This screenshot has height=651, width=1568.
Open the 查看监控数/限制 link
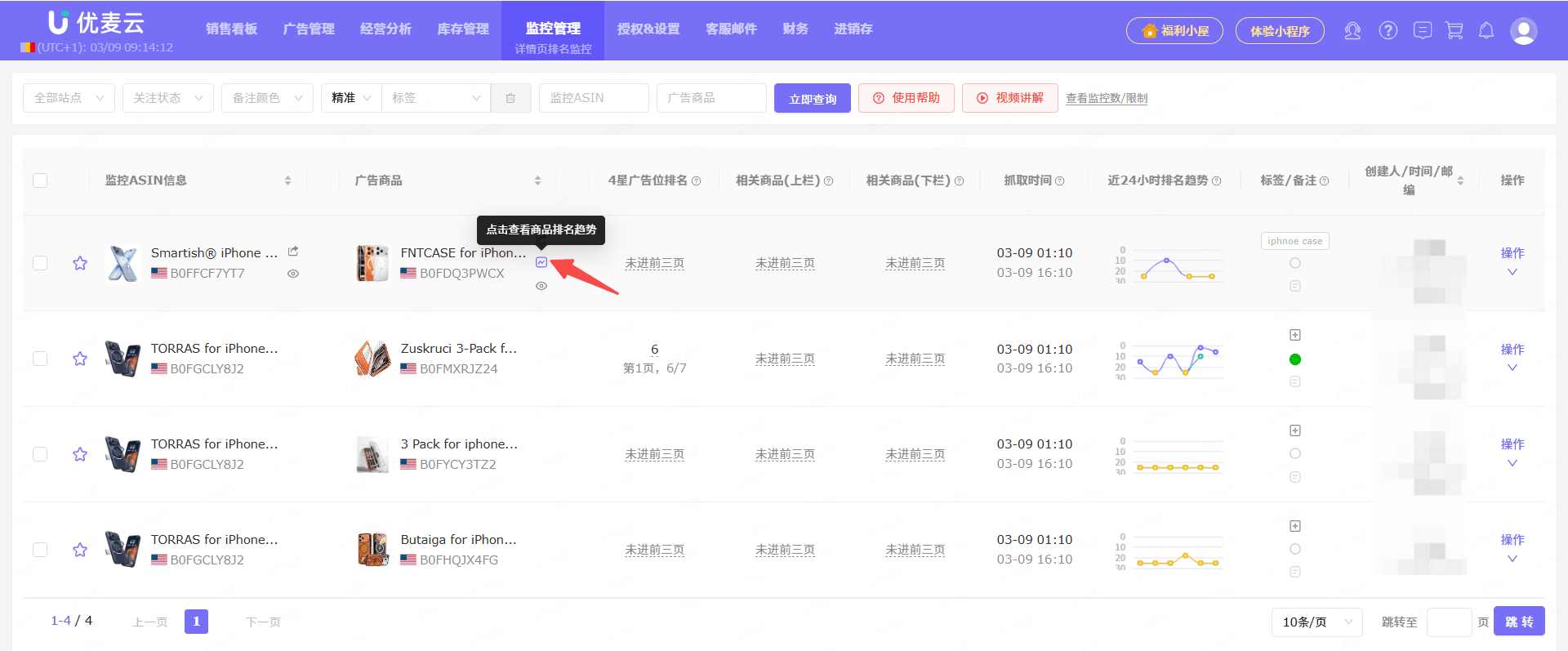(1107, 98)
